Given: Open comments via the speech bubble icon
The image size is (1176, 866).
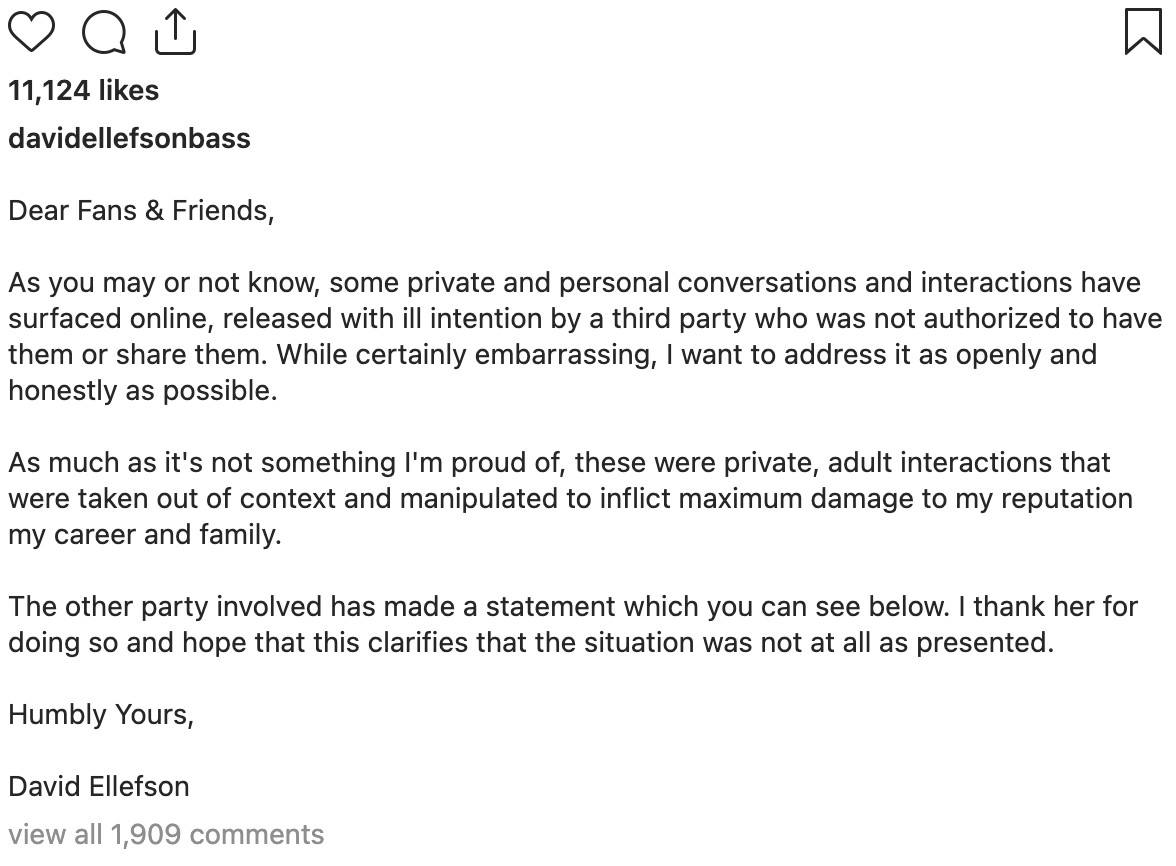Looking at the screenshot, I should click(104, 32).
